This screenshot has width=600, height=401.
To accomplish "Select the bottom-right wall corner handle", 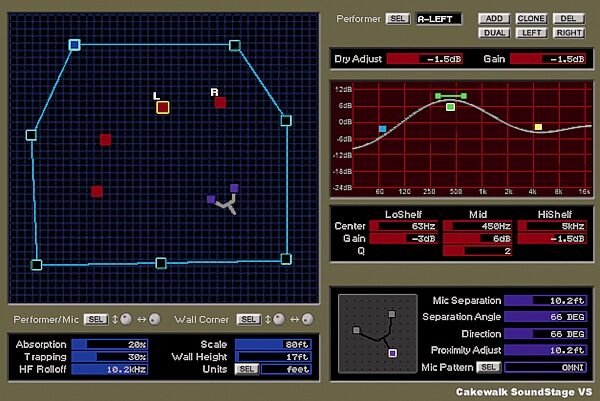I will pos(286,259).
